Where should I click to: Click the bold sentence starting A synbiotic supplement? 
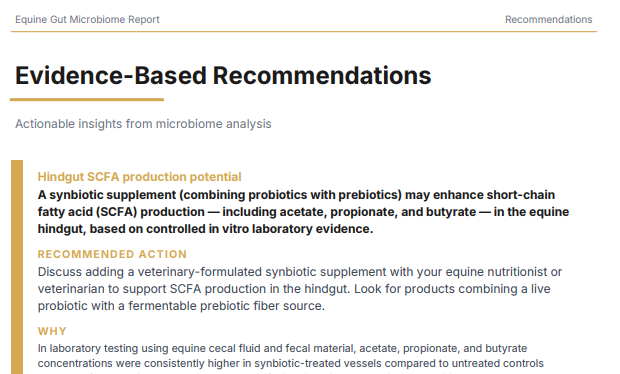tap(303, 212)
